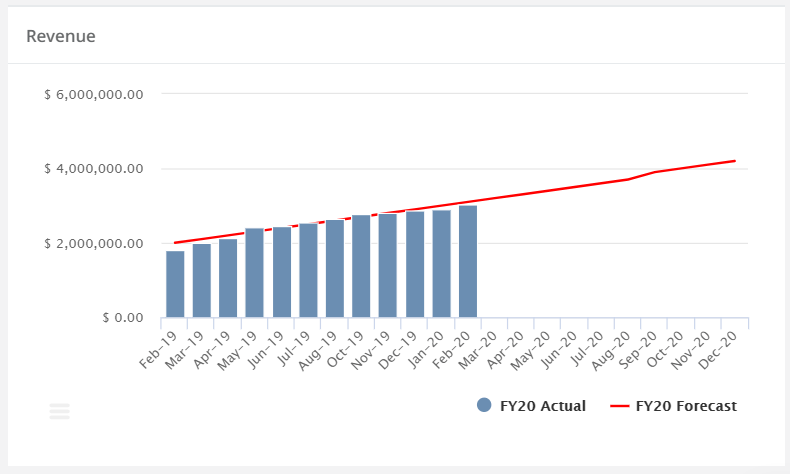Select the Jan-20 revenue bar
Image resolution: width=790 pixels, height=474 pixels.
(x=442, y=264)
